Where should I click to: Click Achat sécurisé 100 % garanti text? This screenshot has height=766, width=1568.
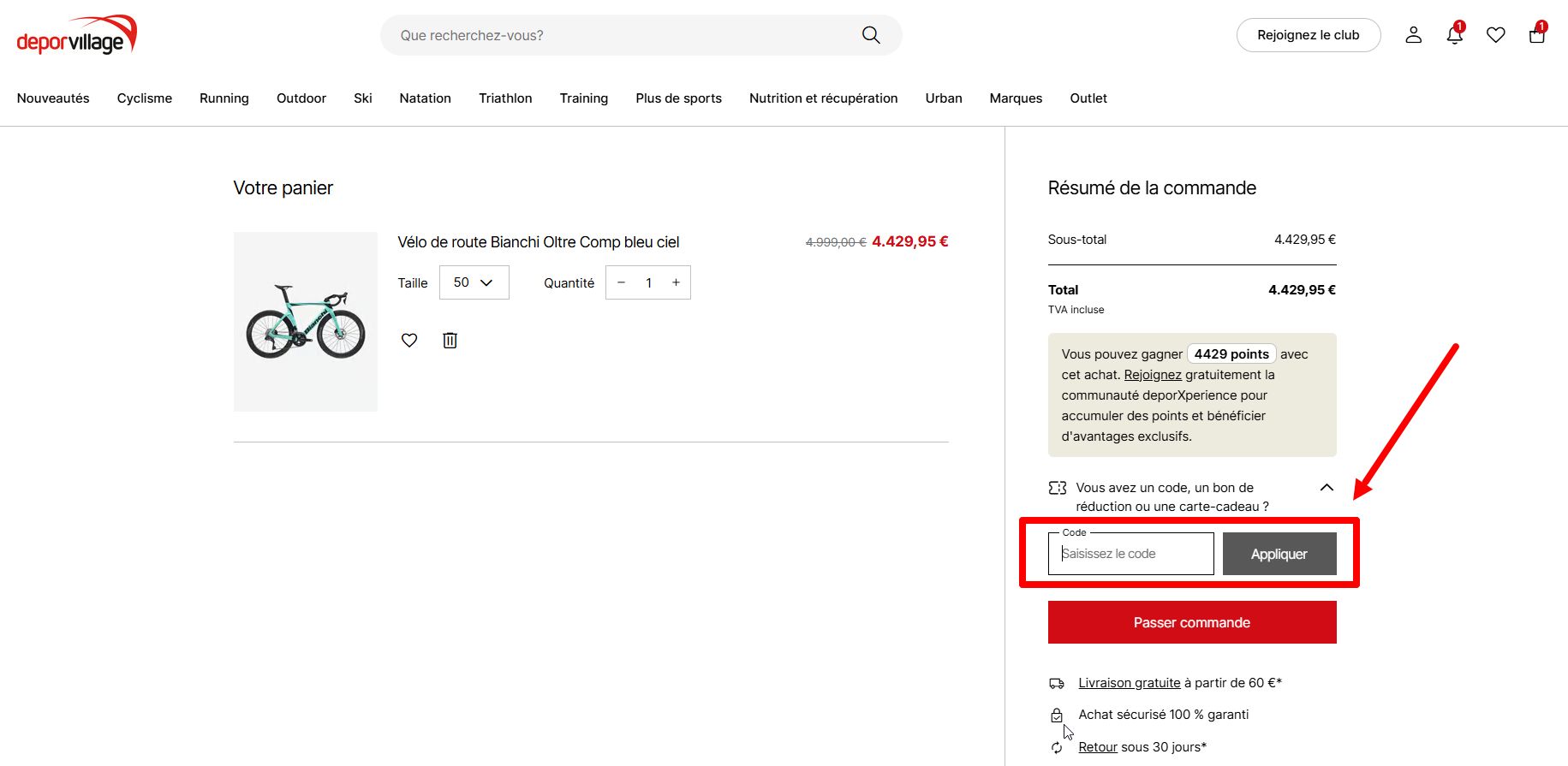pos(1164,715)
